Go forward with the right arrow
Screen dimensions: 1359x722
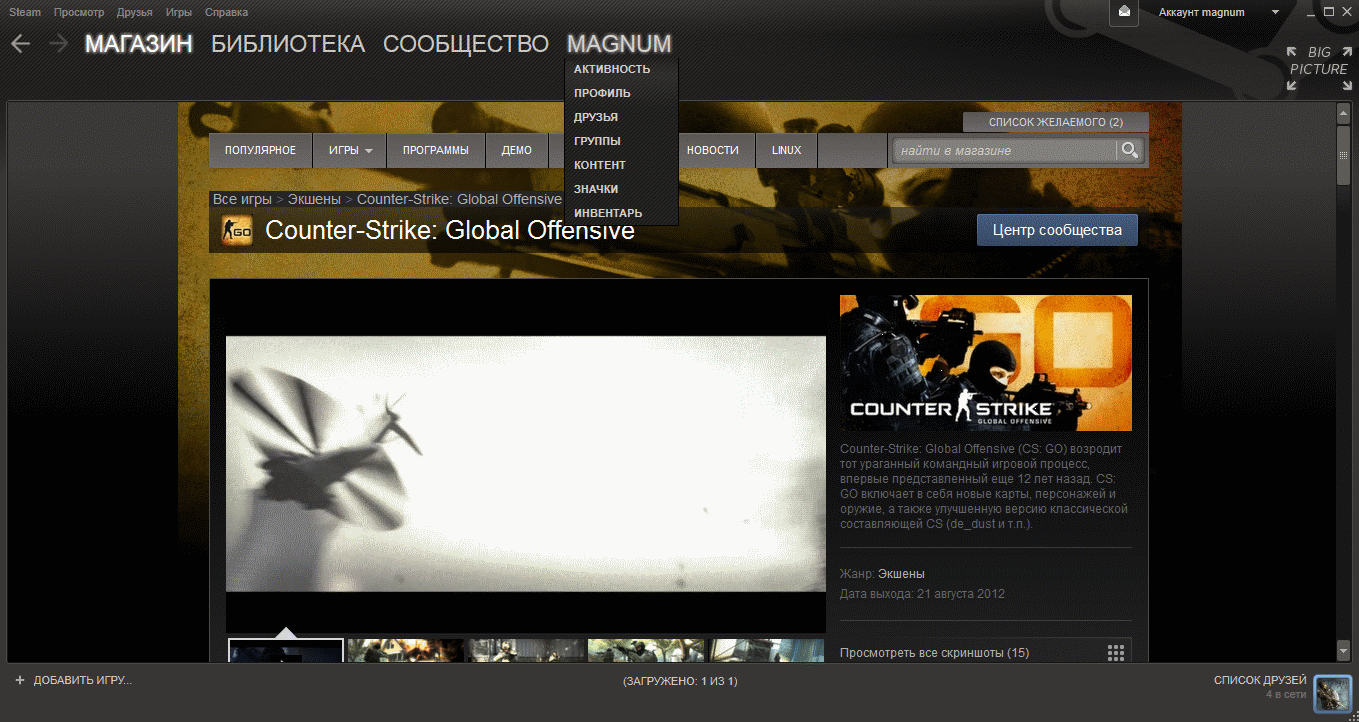(x=58, y=44)
